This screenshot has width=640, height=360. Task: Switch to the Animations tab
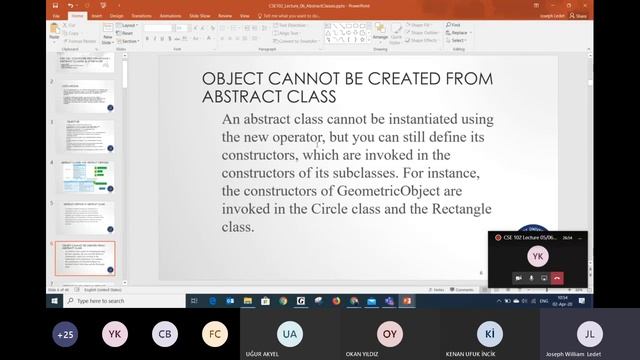170,16
